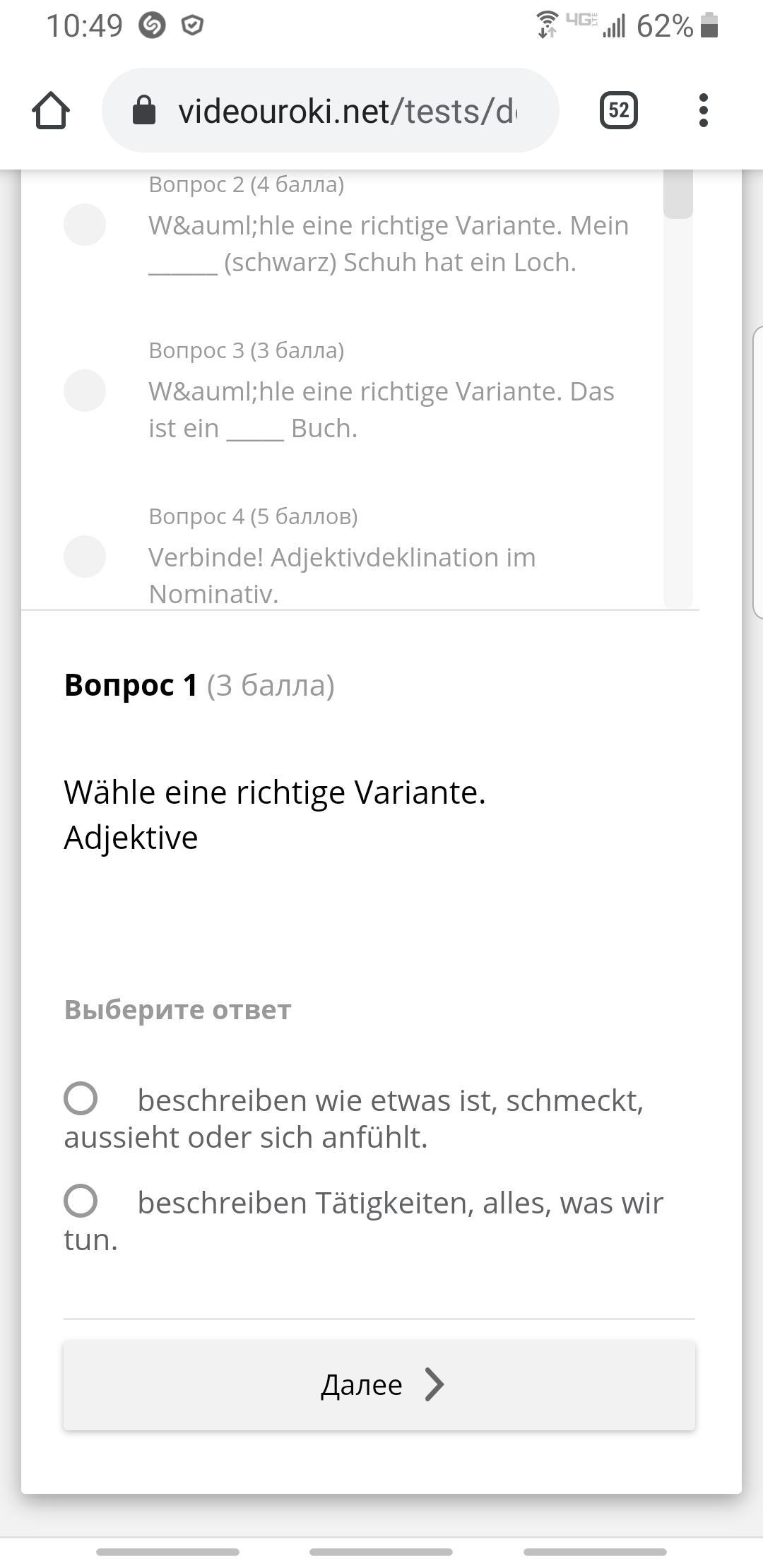Click the arrow chevron next to Далее
This screenshot has width=763, height=1568.
pos(434,1384)
